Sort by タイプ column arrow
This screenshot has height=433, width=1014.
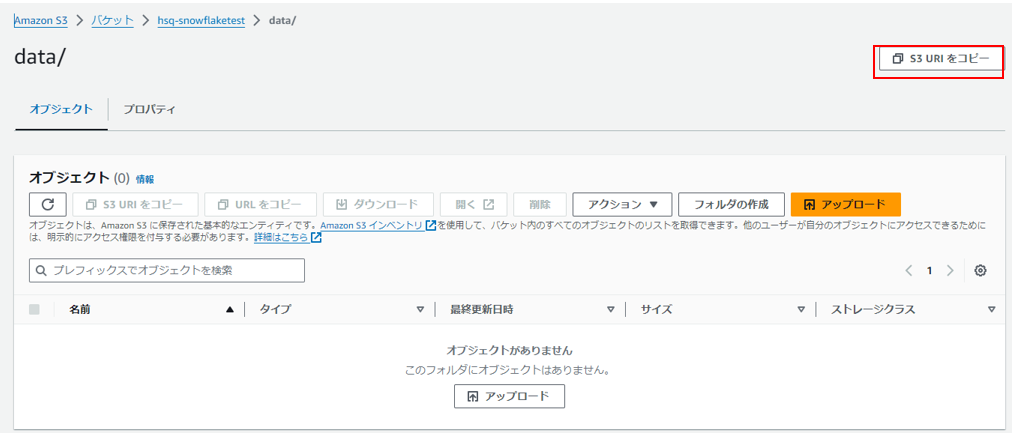pos(420,310)
